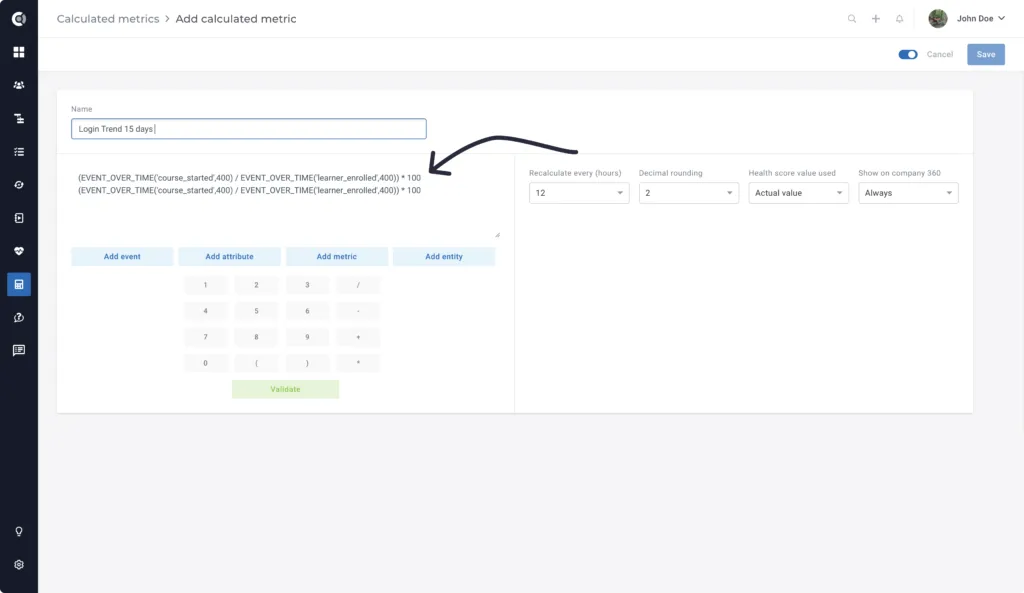Image resolution: width=1024 pixels, height=593 pixels.
Task: Click Add attribute button
Action: coord(229,257)
